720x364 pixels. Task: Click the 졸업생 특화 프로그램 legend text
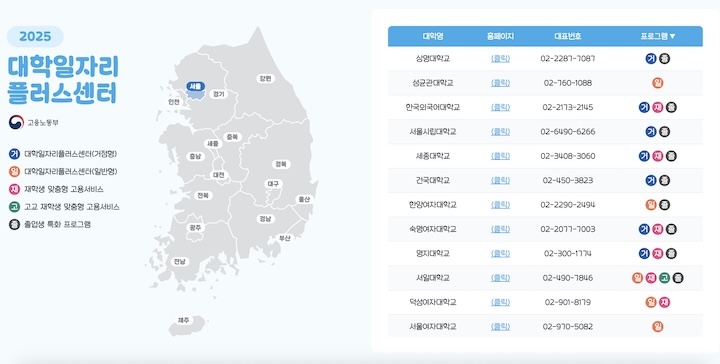(57, 224)
